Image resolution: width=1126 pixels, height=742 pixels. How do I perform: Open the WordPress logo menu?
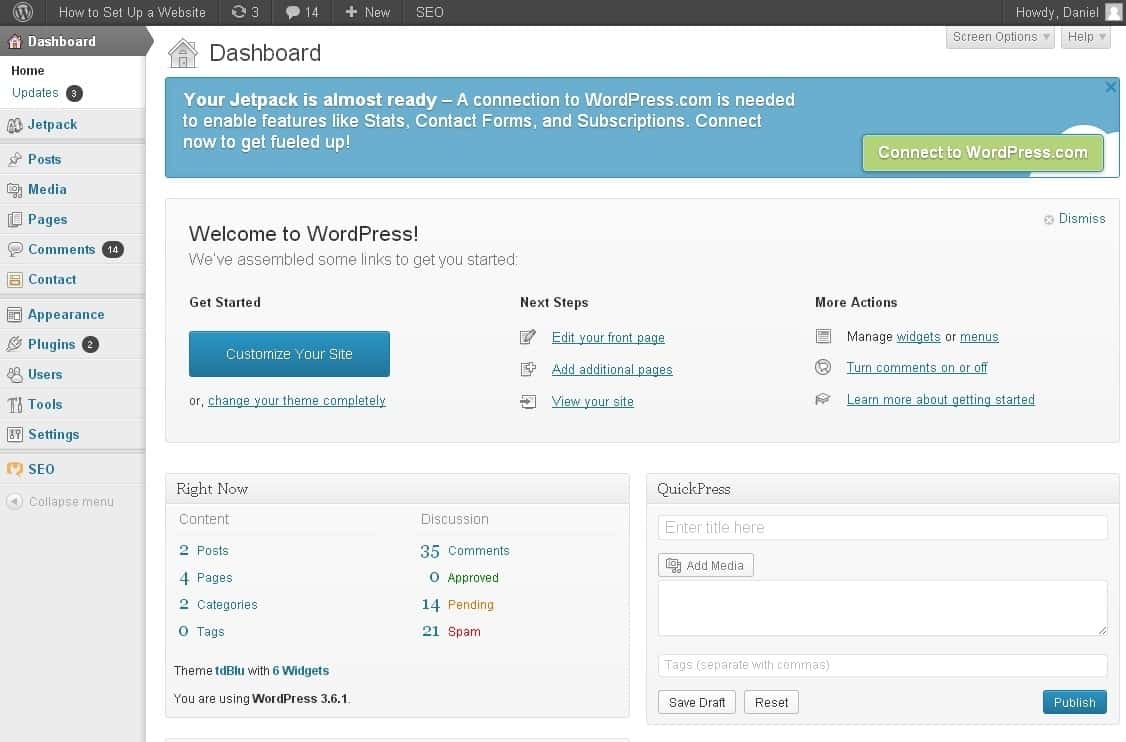pyautogui.click(x=23, y=12)
